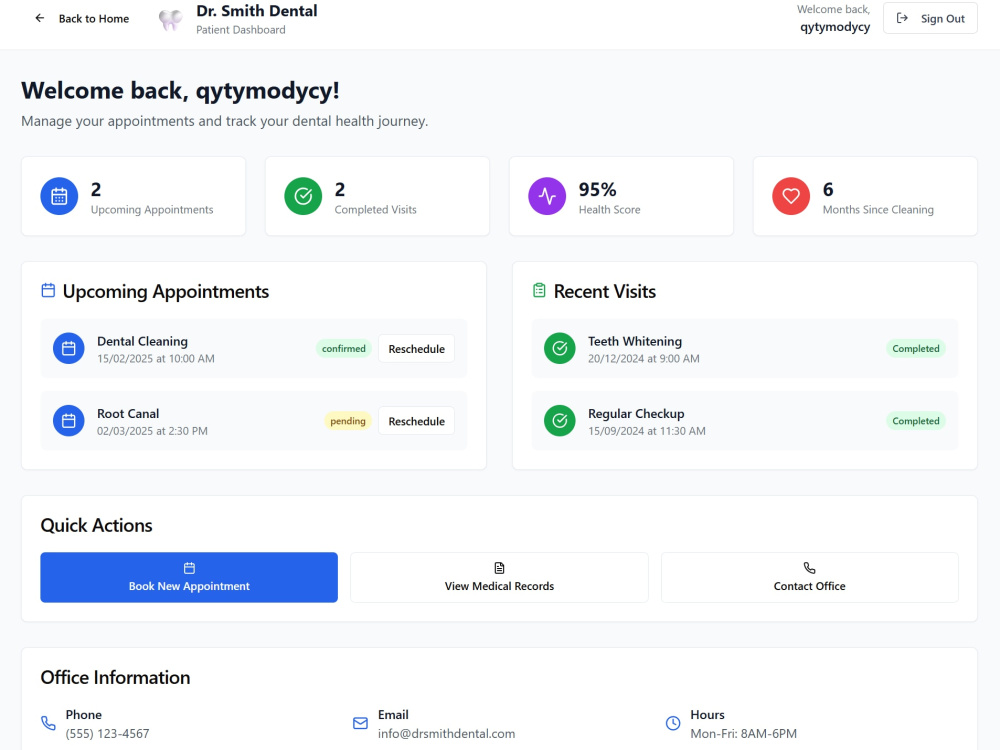This screenshot has height=750, width=1000.
Task: Reschedule the Dental Cleaning appointment
Action: [x=416, y=349]
